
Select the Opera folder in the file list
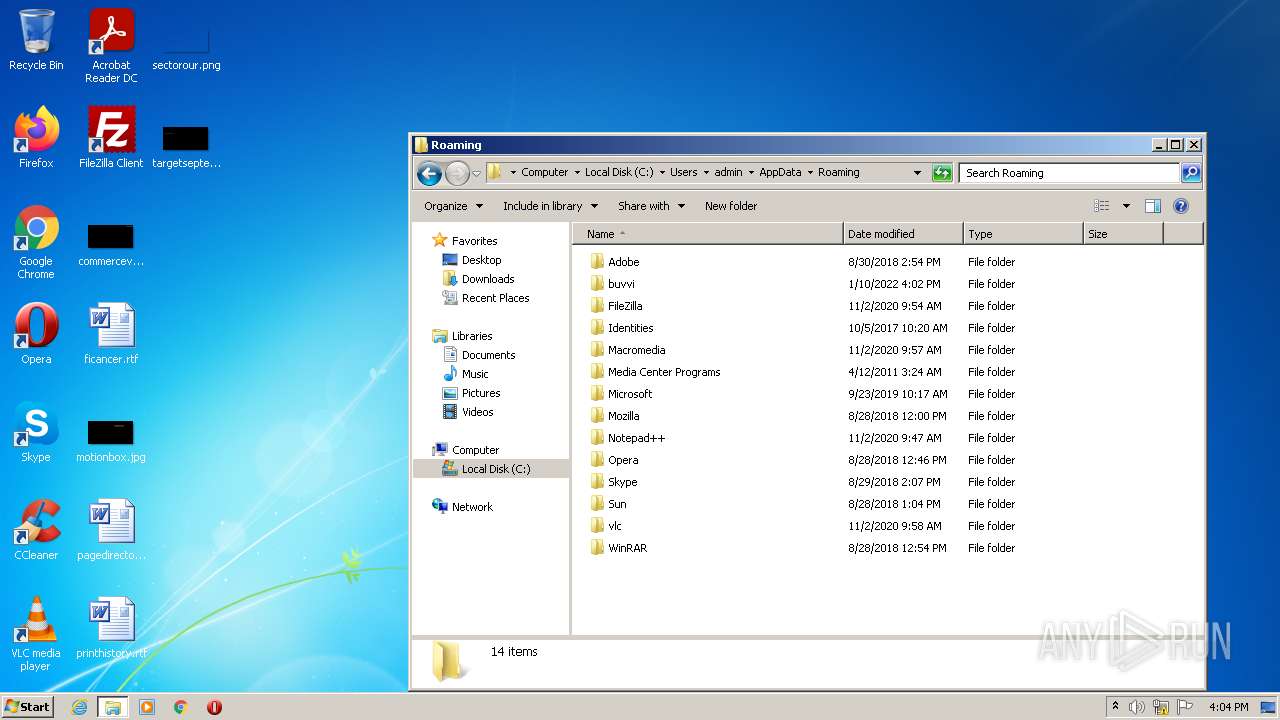623,460
